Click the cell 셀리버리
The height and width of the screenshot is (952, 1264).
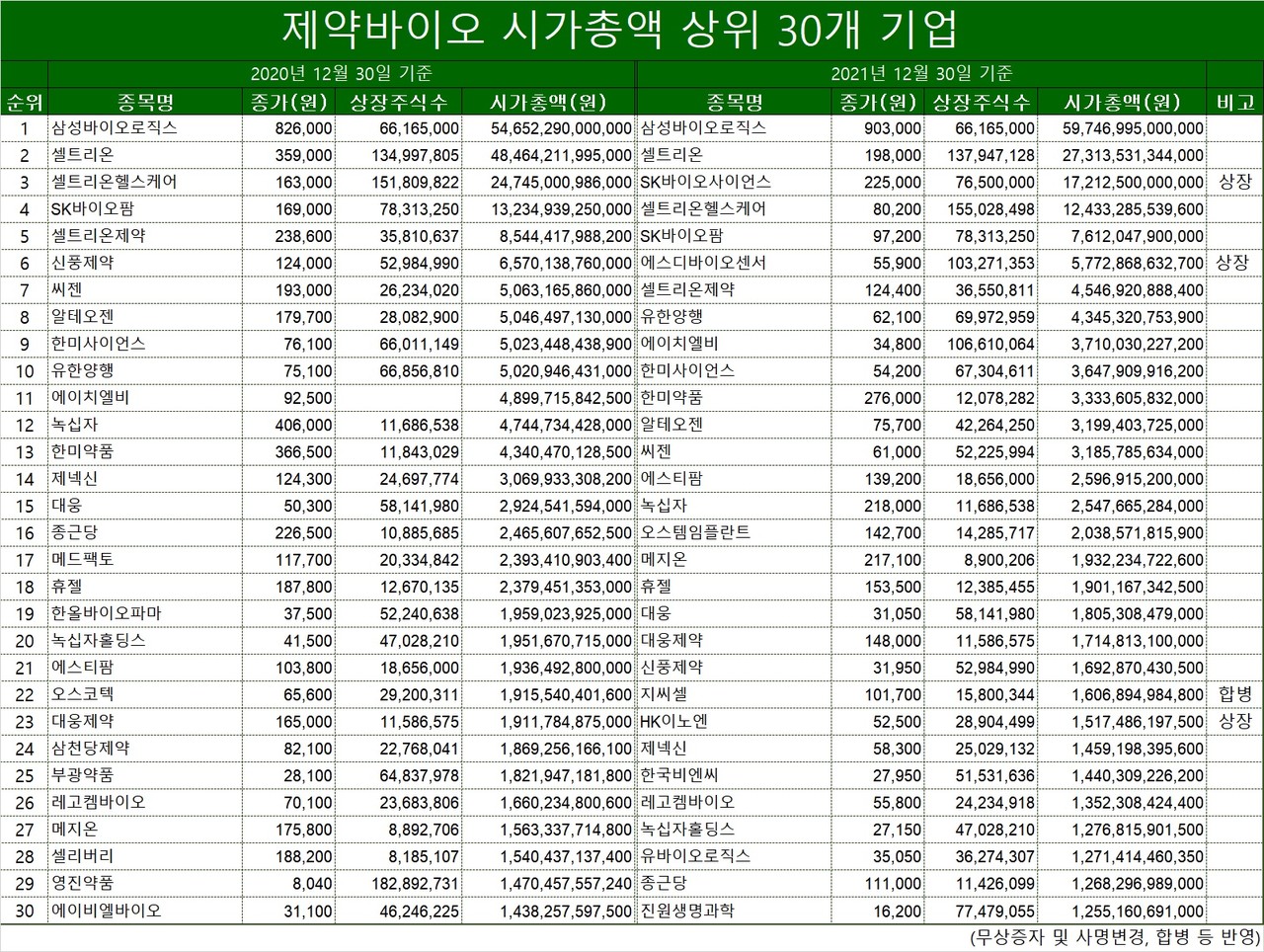82,855
